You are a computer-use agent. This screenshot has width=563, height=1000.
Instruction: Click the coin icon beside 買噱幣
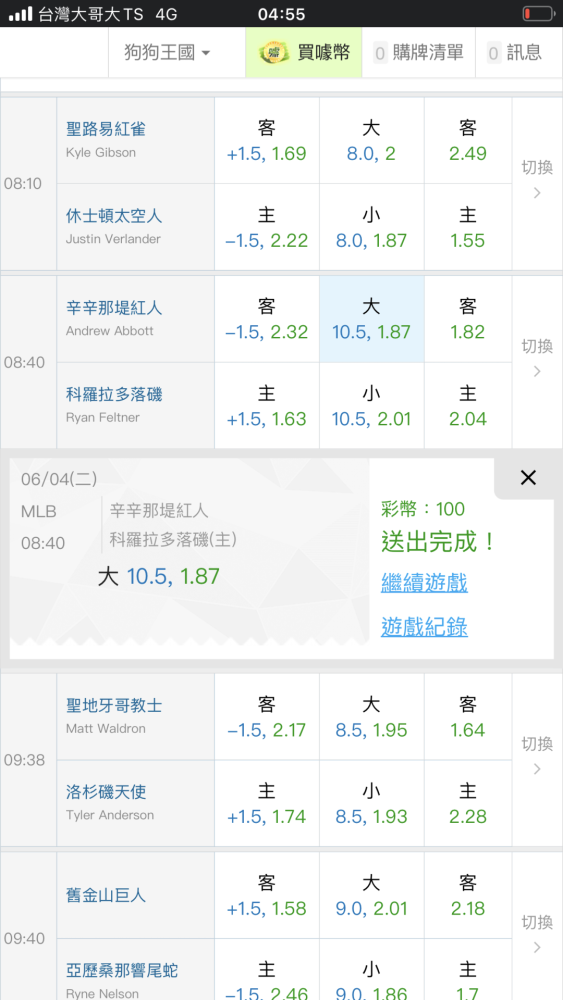point(274,52)
